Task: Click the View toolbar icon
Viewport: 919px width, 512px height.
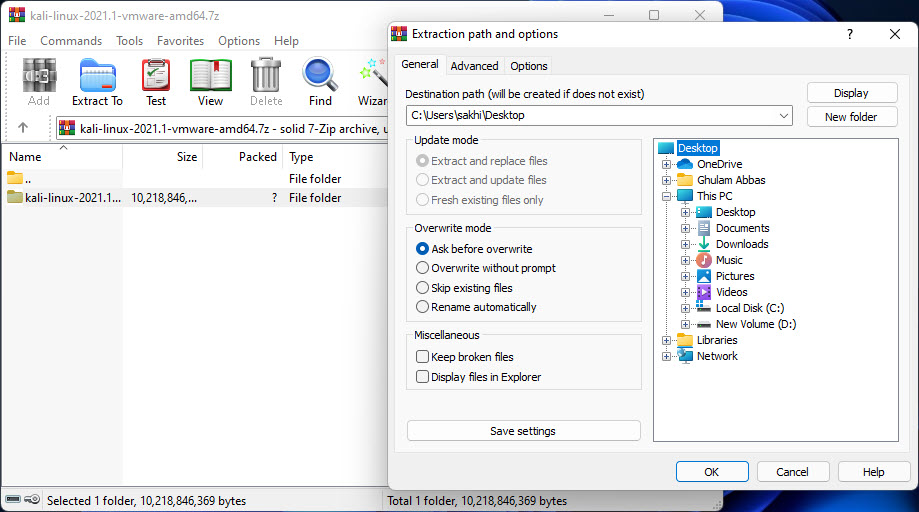Action: (x=210, y=76)
